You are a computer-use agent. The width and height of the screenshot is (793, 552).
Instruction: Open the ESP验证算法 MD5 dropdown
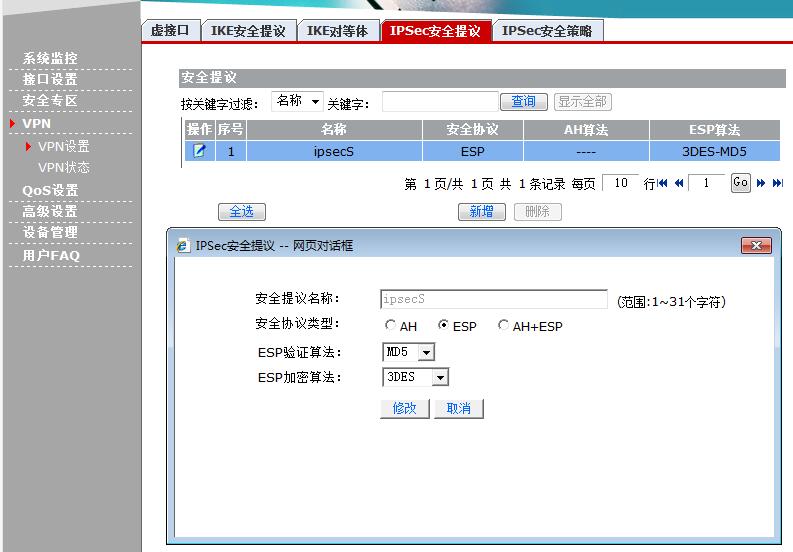[x=409, y=352]
